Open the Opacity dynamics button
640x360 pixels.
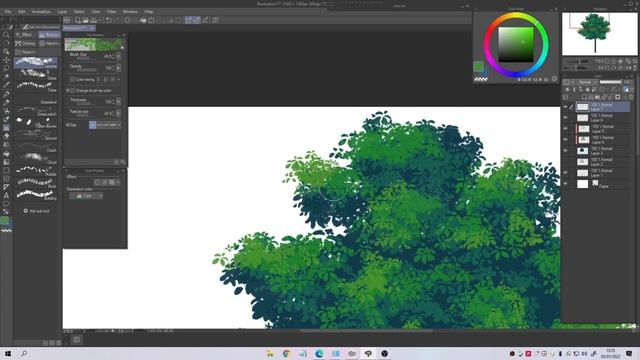click(119, 68)
